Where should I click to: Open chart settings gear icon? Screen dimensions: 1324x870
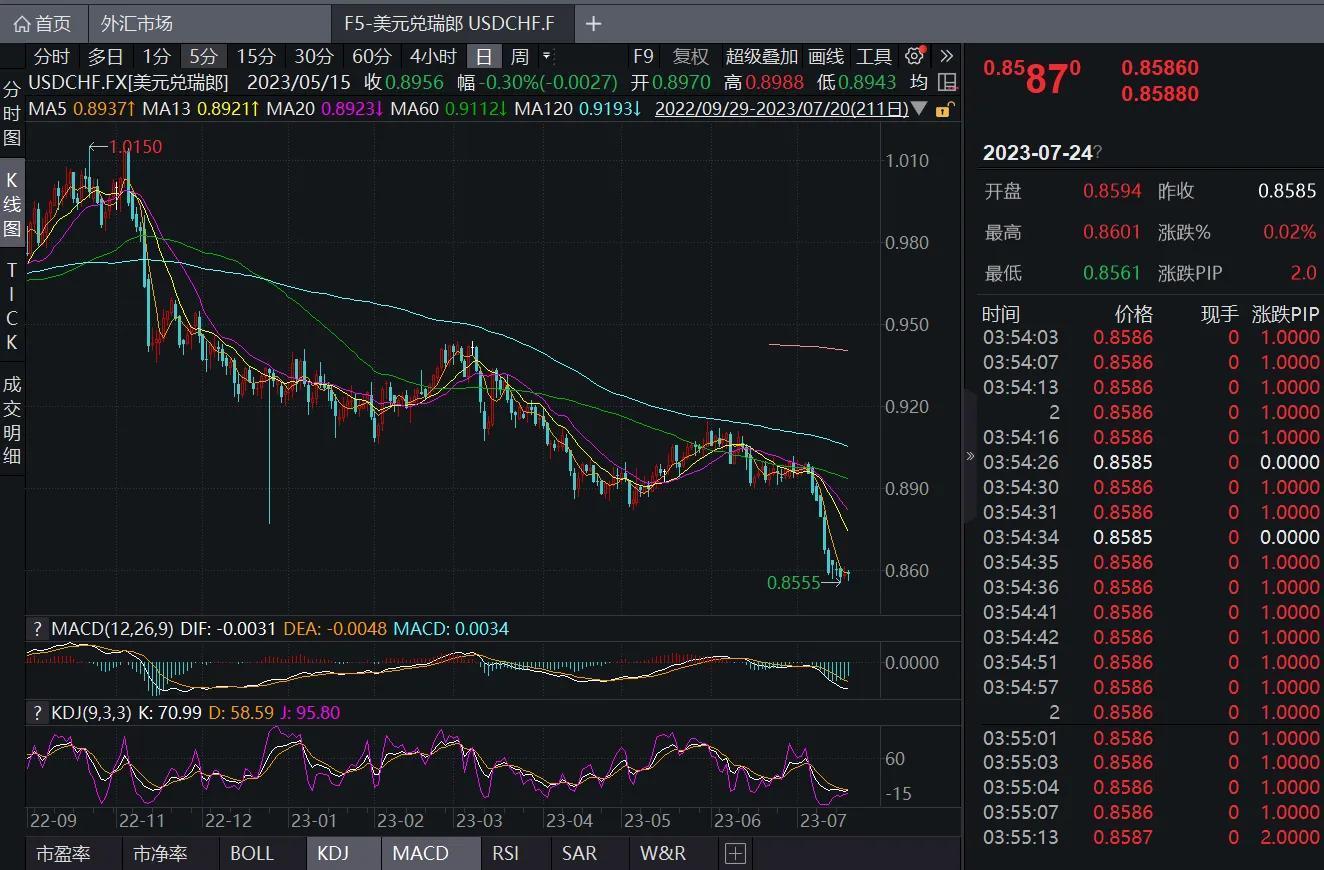tap(914, 56)
